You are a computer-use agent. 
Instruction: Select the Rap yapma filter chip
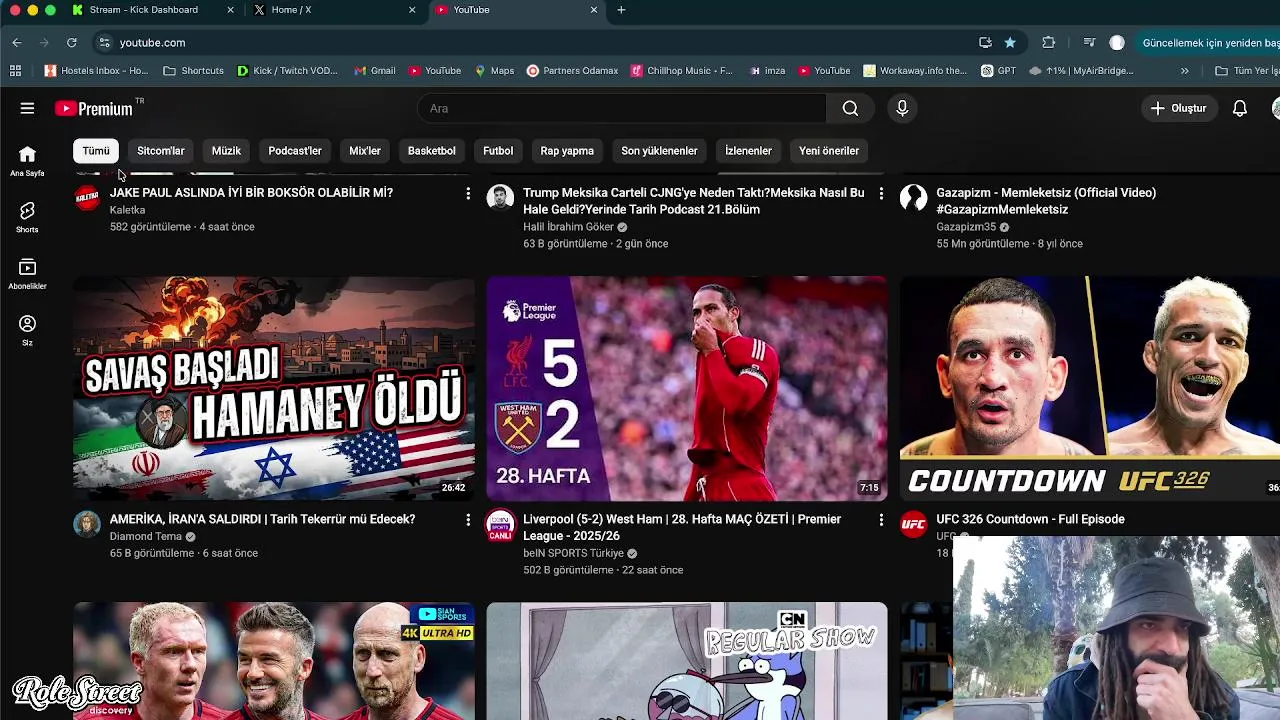[567, 151]
